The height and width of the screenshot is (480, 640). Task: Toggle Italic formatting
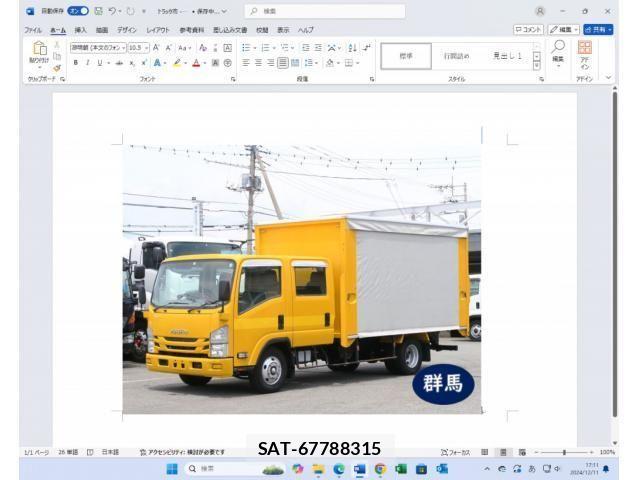click(x=87, y=63)
